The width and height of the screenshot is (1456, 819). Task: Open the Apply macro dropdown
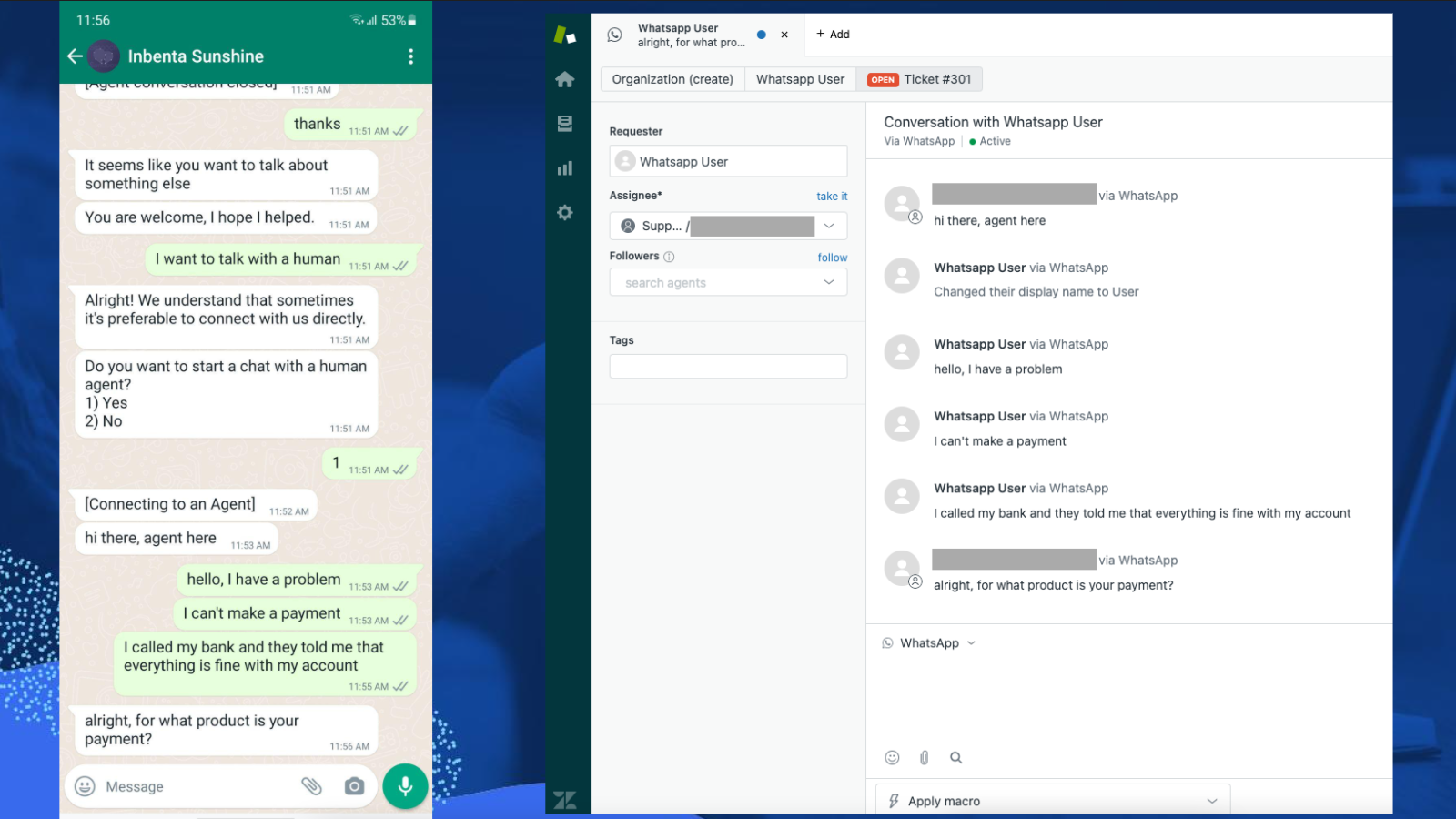1053,801
